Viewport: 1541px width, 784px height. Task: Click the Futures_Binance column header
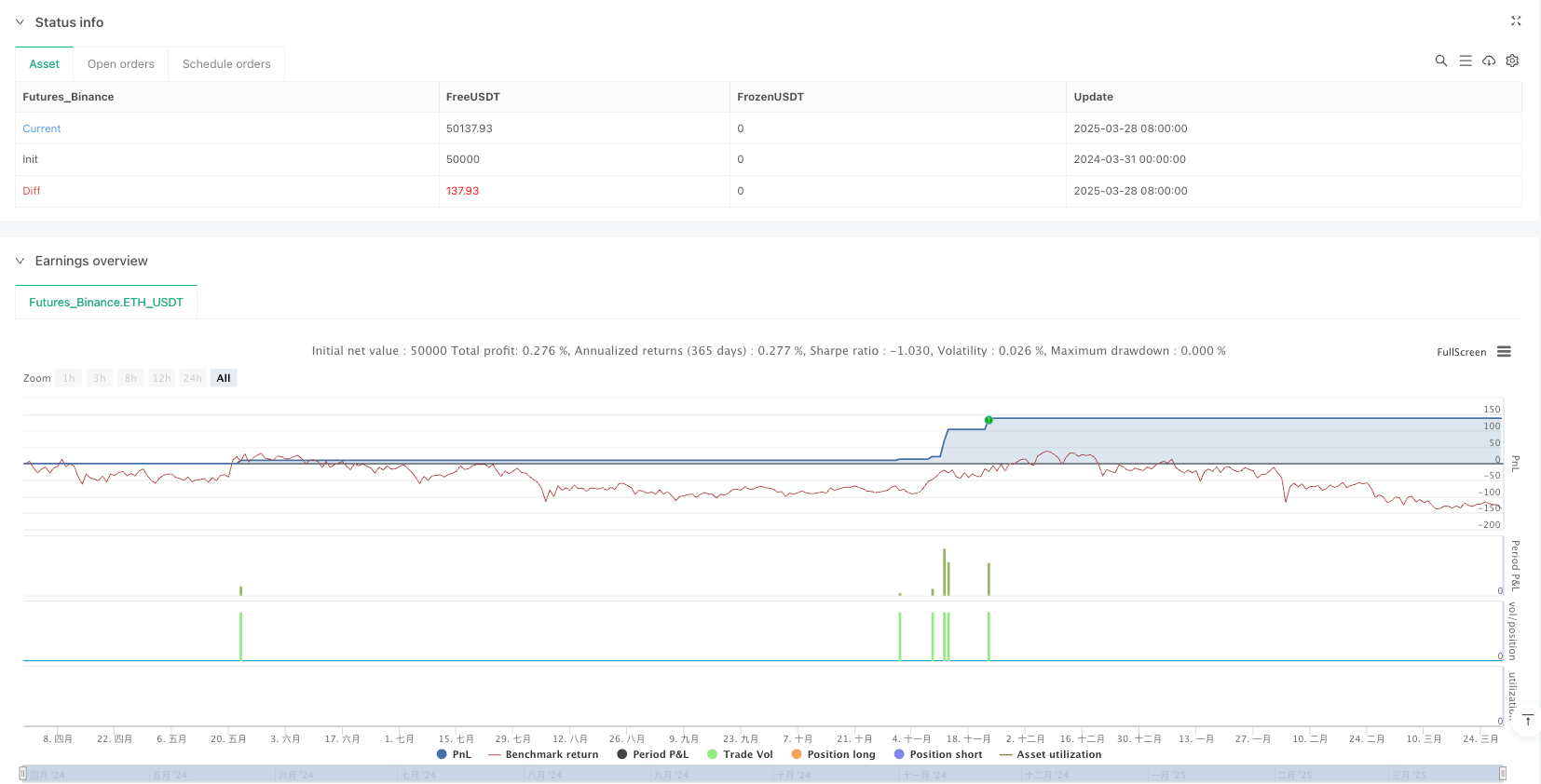click(68, 97)
